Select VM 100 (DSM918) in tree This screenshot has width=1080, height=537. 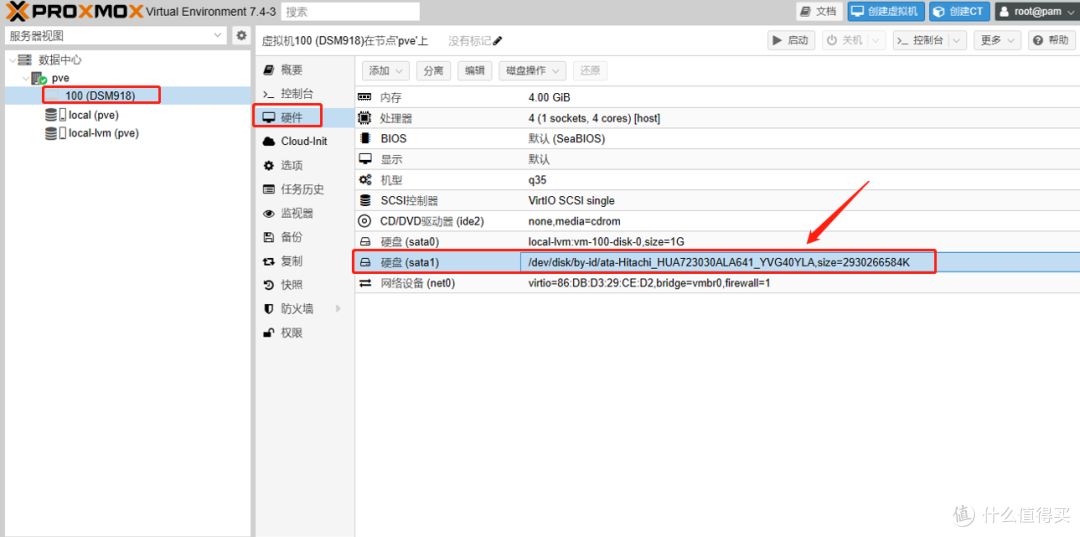point(100,96)
